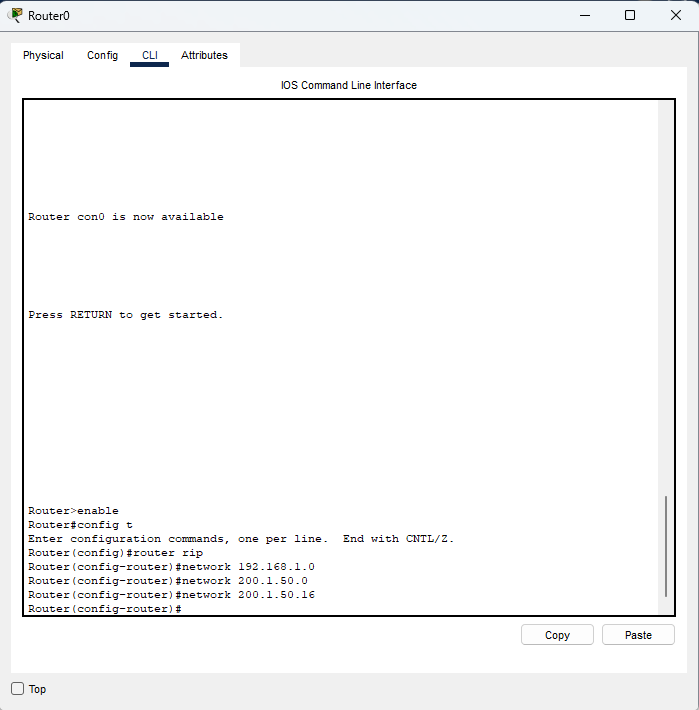This screenshot has height=710, width=699.
Task: Go to the Attributes tab
Action: (x=204, y=56)
